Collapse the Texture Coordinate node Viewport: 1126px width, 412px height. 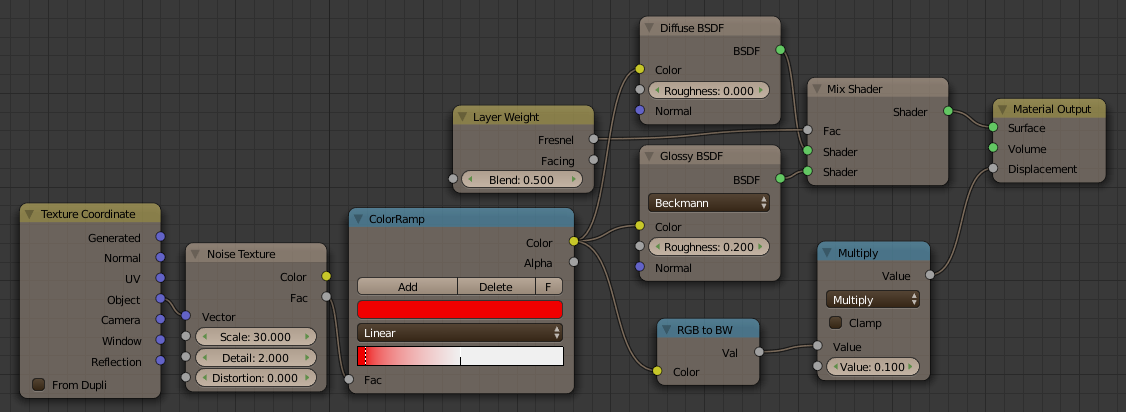(29, 214)
